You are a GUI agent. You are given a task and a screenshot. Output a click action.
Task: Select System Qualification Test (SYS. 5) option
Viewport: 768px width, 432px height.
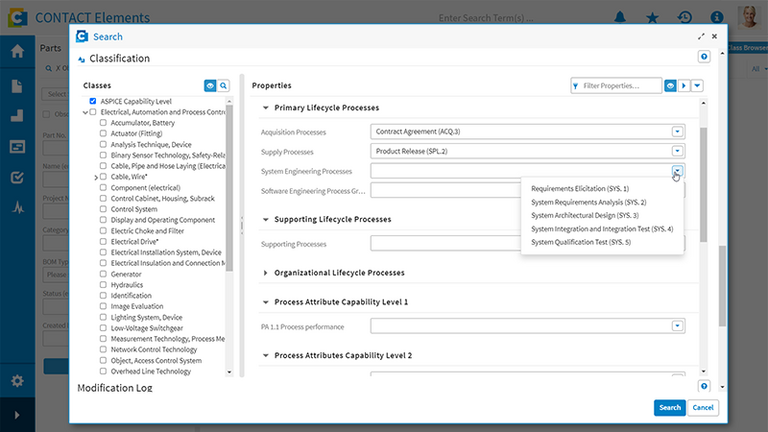tap(581, 242)
